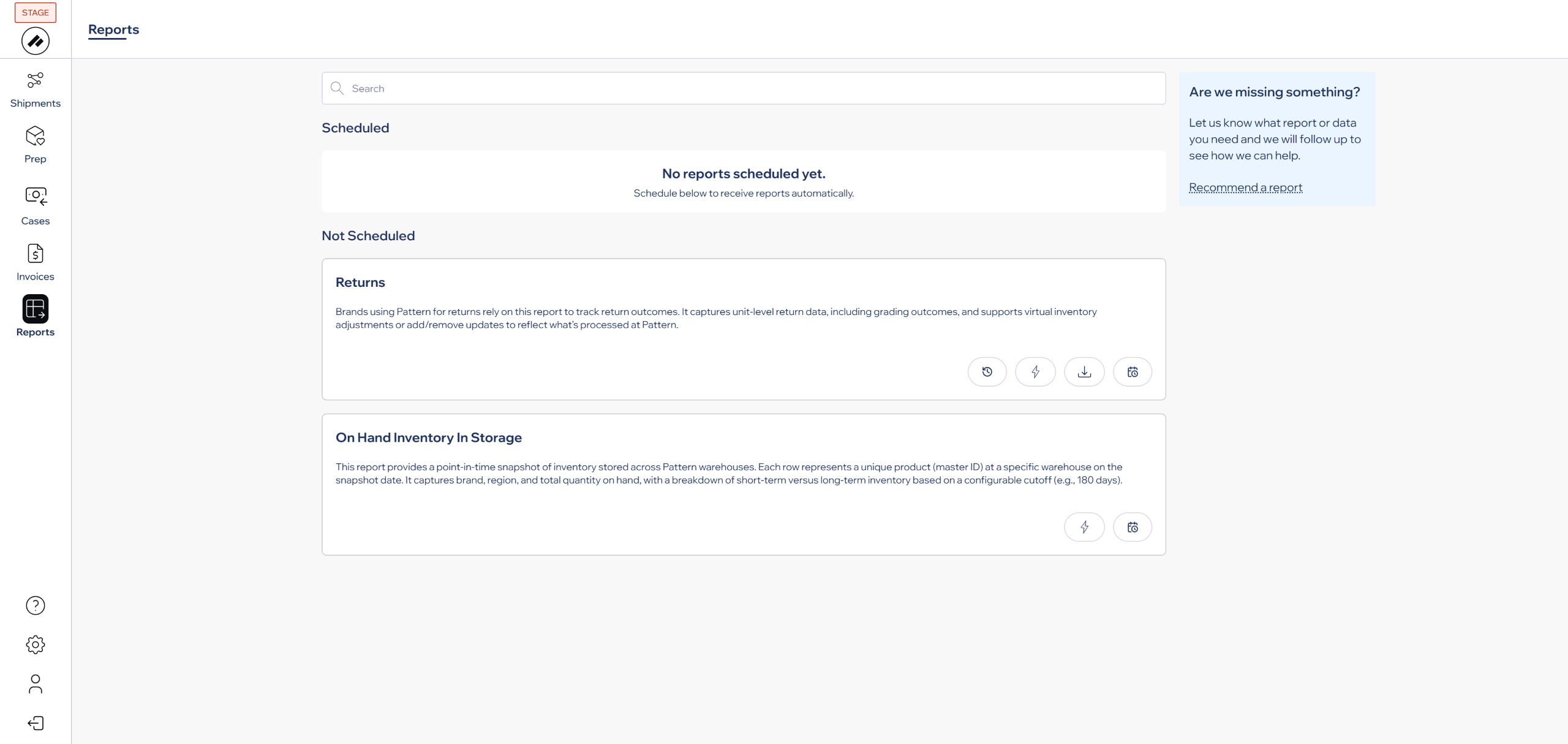Run Returns report with lightning icon
This screenshot has height=744, width=1568.
pyautogui.click(x=1035, y=372)
